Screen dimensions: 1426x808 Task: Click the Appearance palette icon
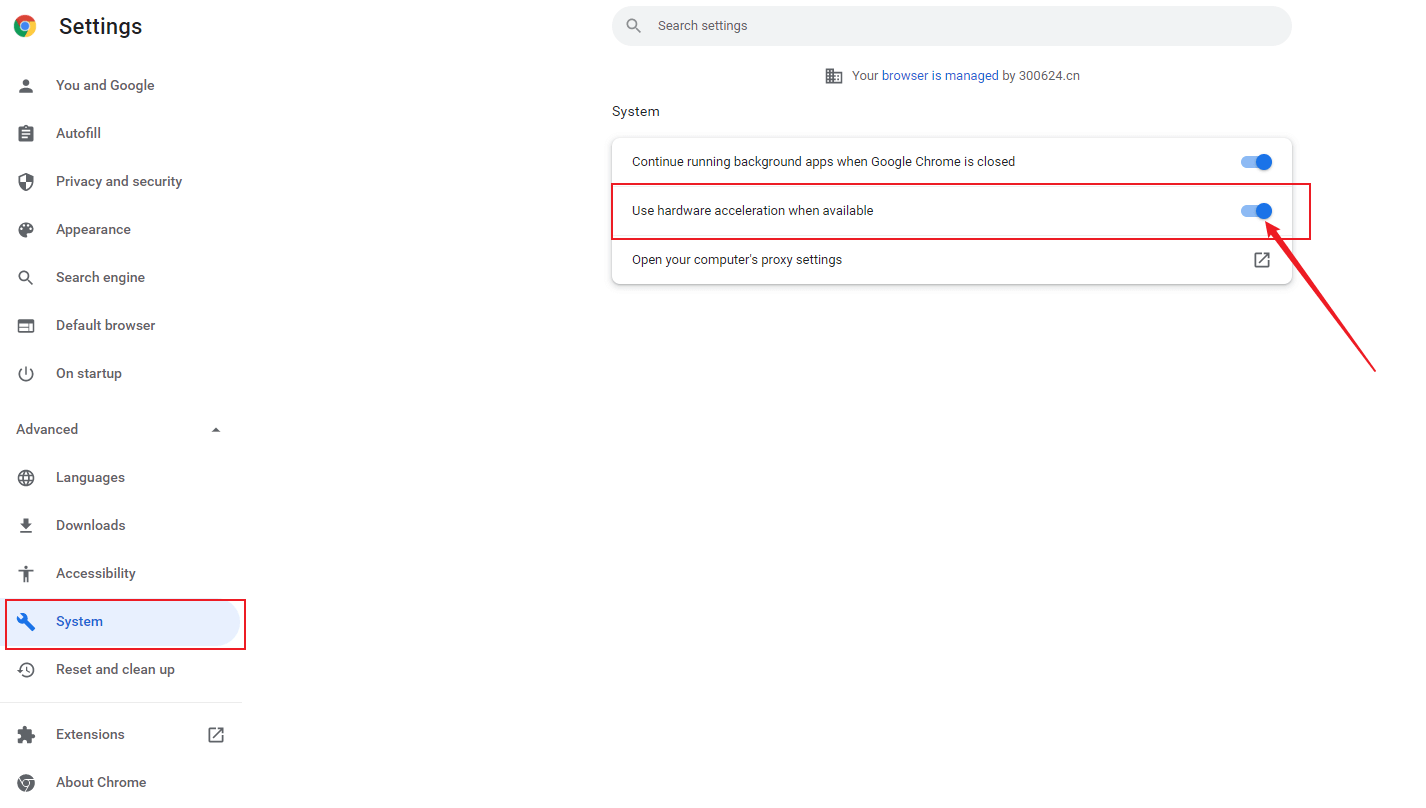[26, 230]
